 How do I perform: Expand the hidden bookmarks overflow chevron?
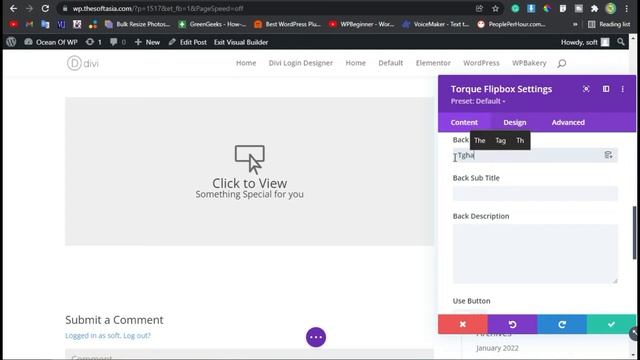(575, 24)
